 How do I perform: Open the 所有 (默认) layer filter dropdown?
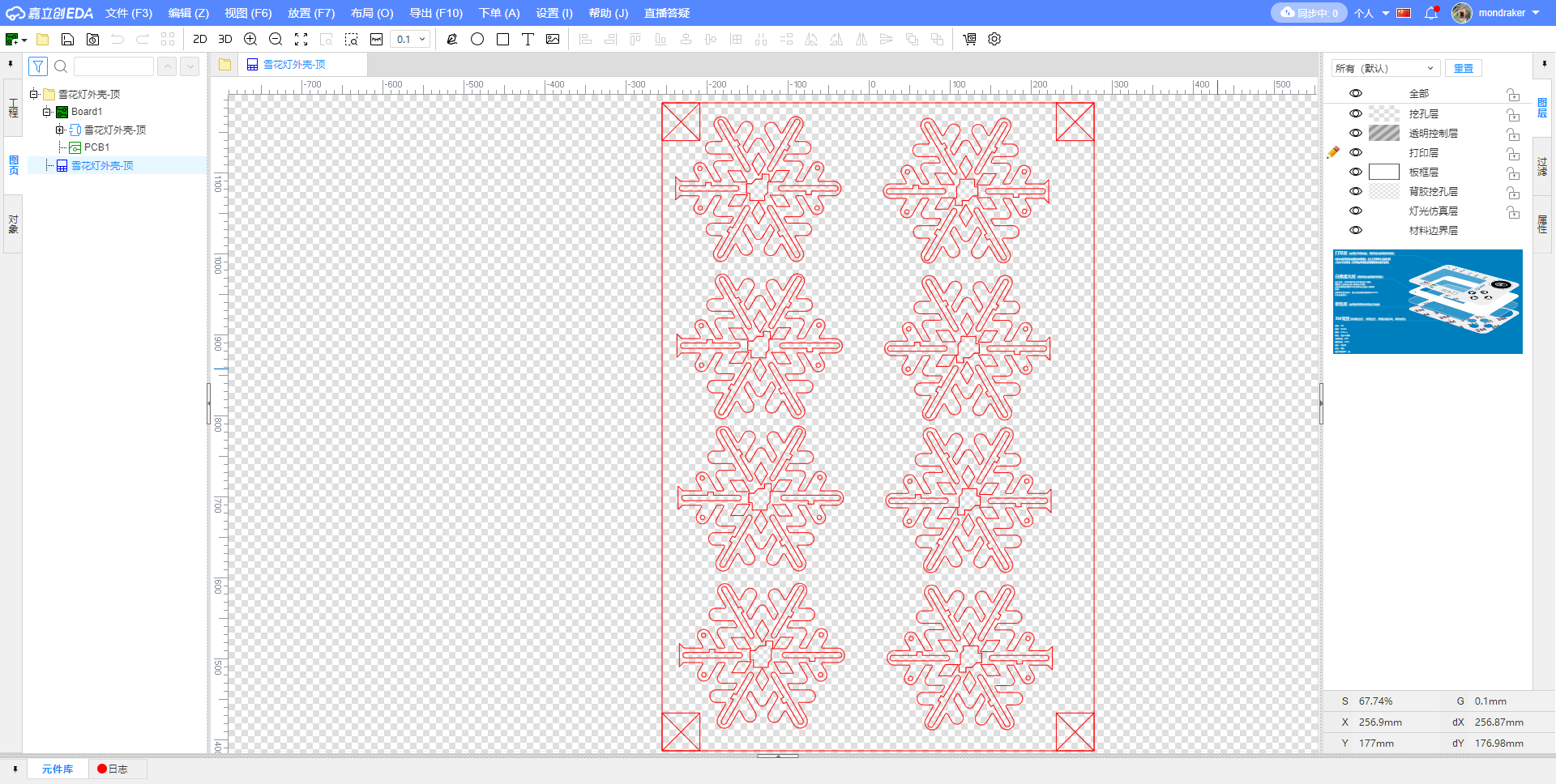pos(1385,68)
